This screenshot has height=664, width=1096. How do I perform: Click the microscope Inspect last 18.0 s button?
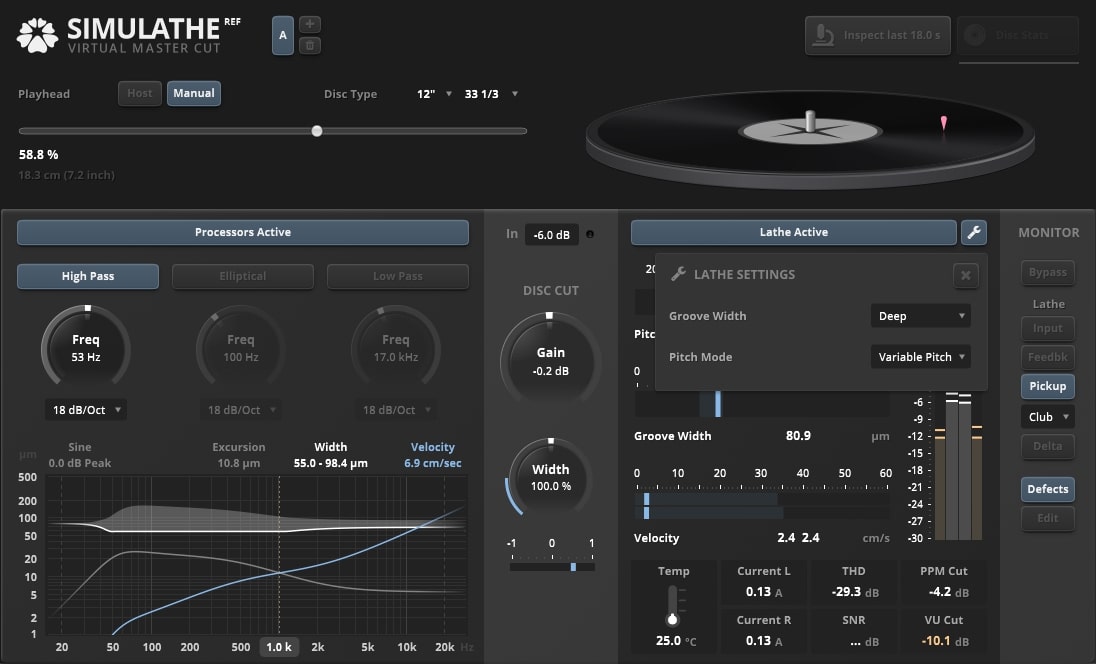(x=877, y=35)
